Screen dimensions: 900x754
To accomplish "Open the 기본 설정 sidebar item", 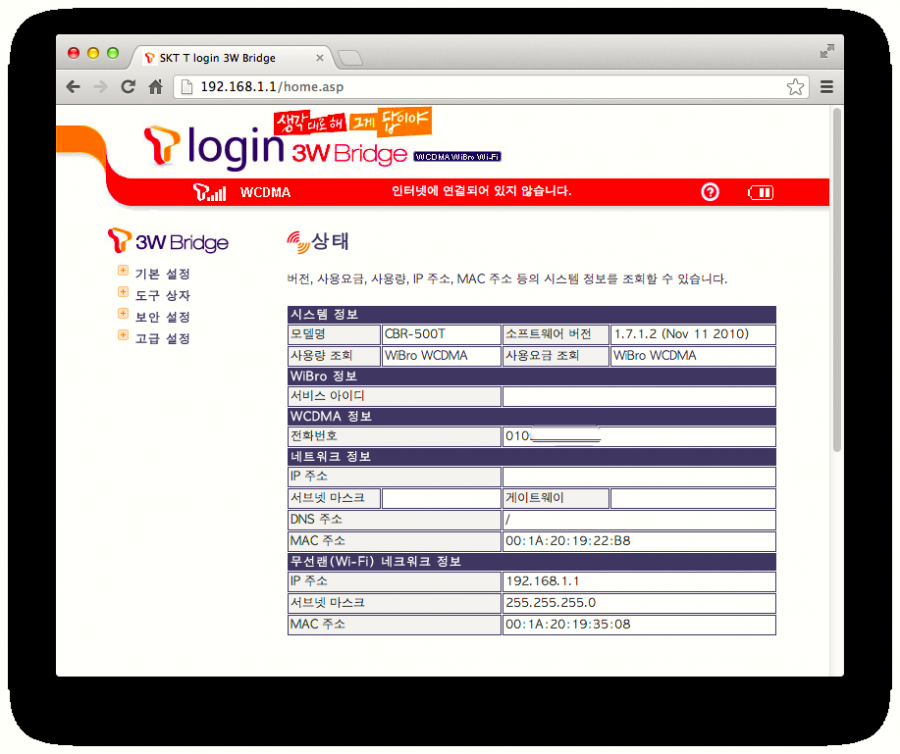I will point(162,274).
